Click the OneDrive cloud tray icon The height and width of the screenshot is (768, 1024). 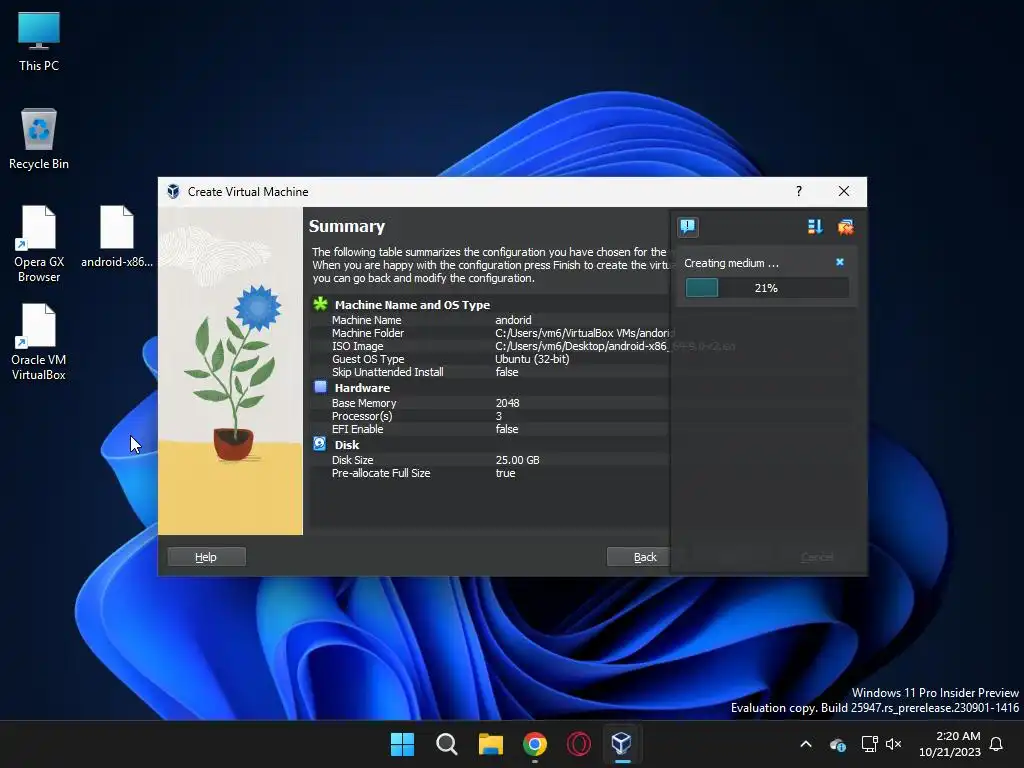pos(838,744)
